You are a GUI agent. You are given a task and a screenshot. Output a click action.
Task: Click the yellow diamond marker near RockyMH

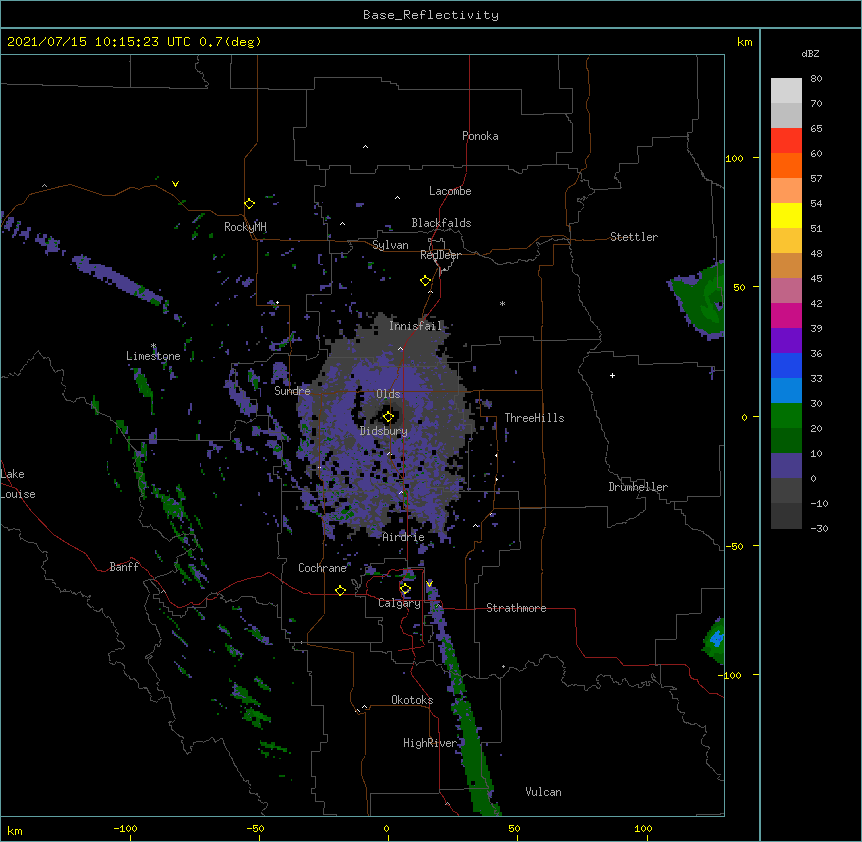click(x=249, y=204)
